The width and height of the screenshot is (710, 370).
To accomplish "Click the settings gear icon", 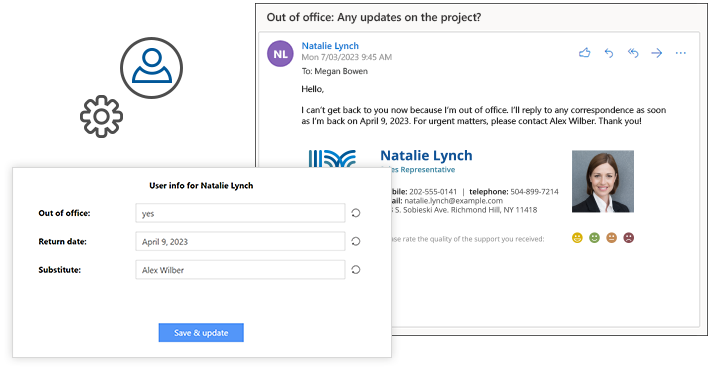I will (x=101, y=116).
